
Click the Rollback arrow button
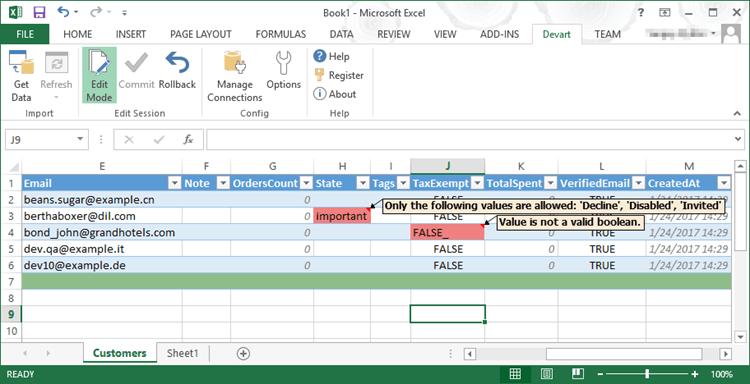pyautogui.click(x=177, y=71)
